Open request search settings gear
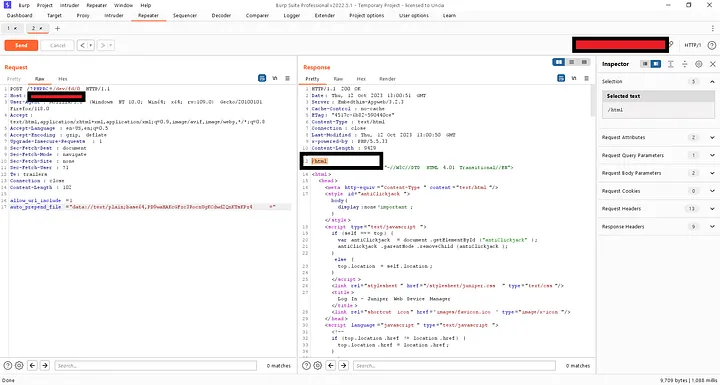720x385 pixels. (x=19, y=366)
